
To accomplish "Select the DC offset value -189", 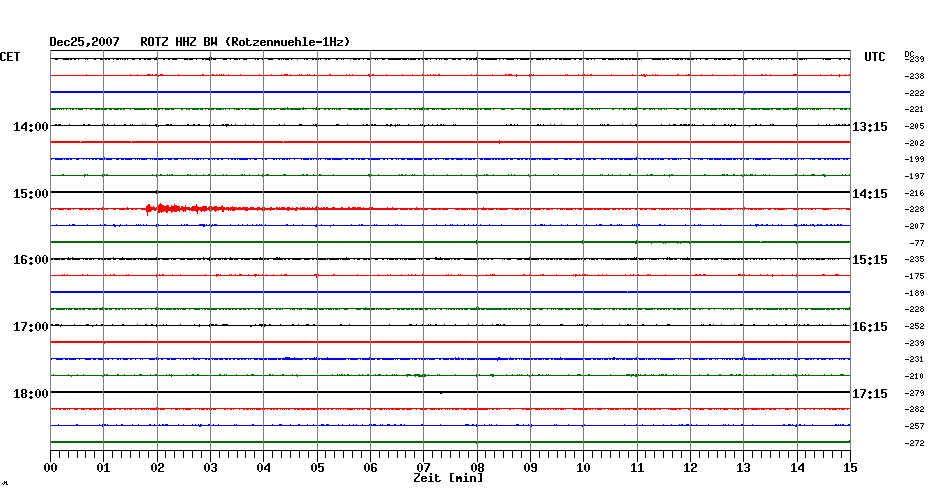I will tap(915, 293).
